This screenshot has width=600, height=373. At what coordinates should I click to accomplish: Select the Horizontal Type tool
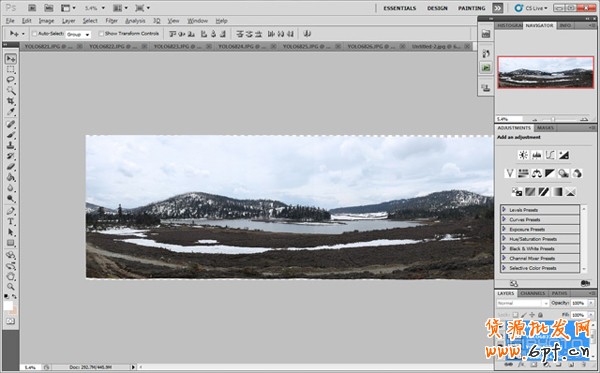tap(10, 222)
